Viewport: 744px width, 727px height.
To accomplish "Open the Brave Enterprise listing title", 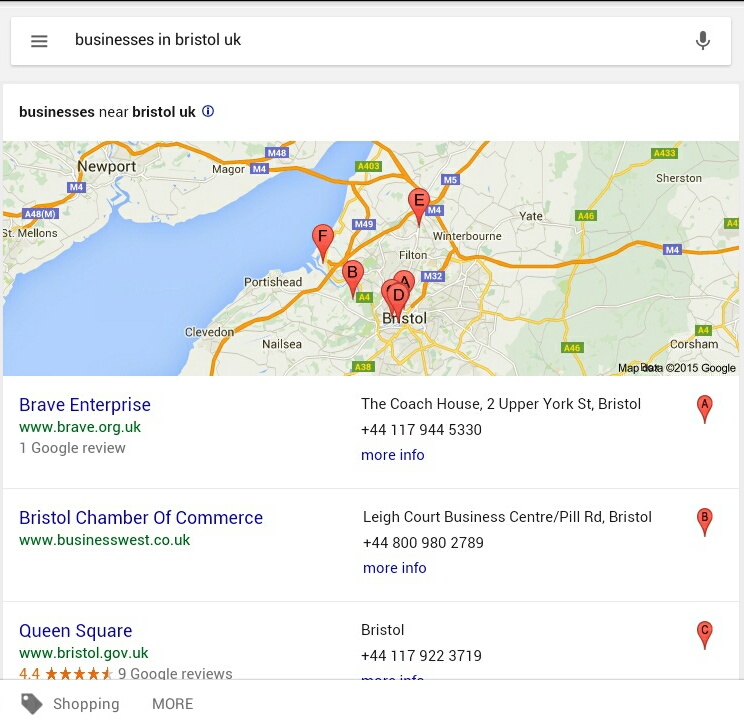I will [x=85, y=405].
